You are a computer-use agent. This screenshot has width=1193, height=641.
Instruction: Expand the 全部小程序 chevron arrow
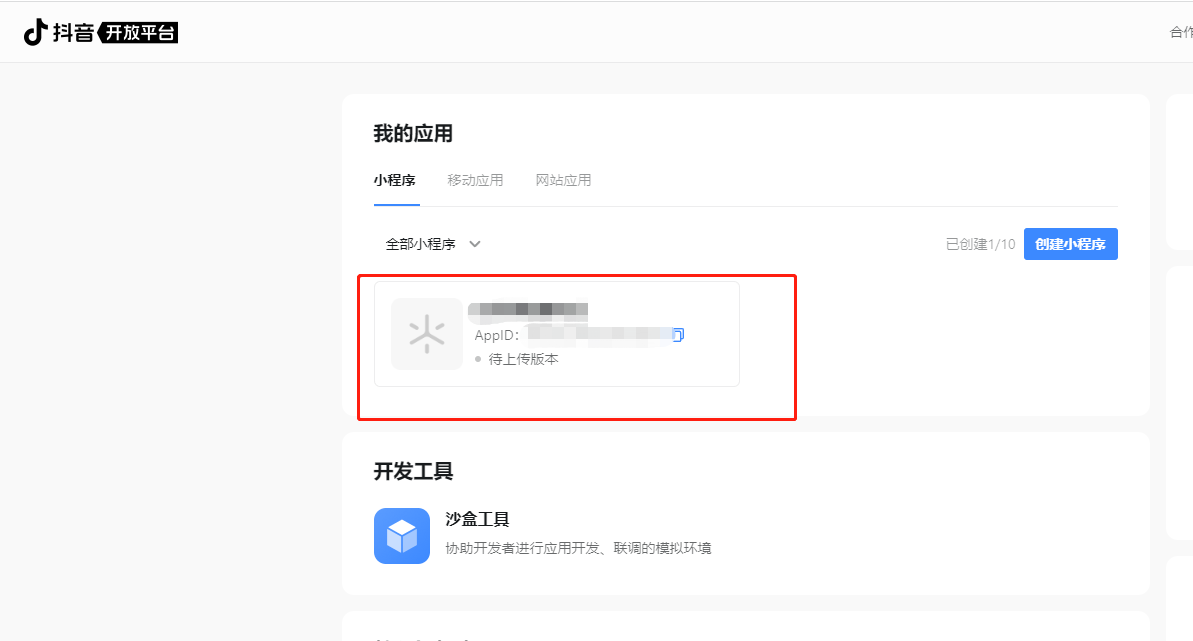click(x=475, y=244)
